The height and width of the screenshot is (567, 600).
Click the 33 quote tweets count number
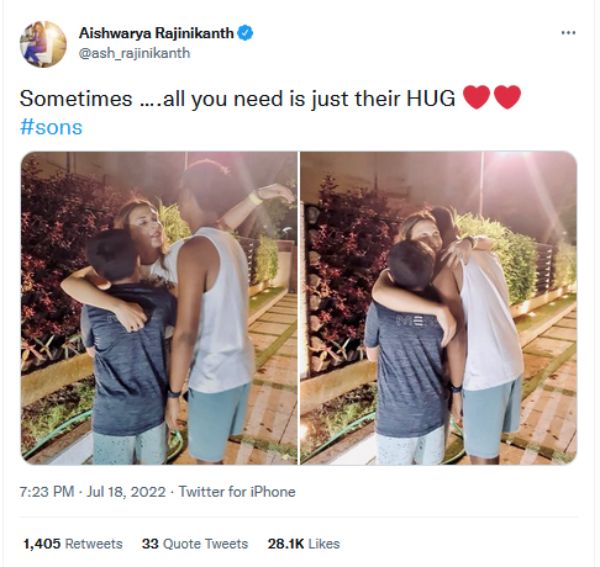point(150,544)
